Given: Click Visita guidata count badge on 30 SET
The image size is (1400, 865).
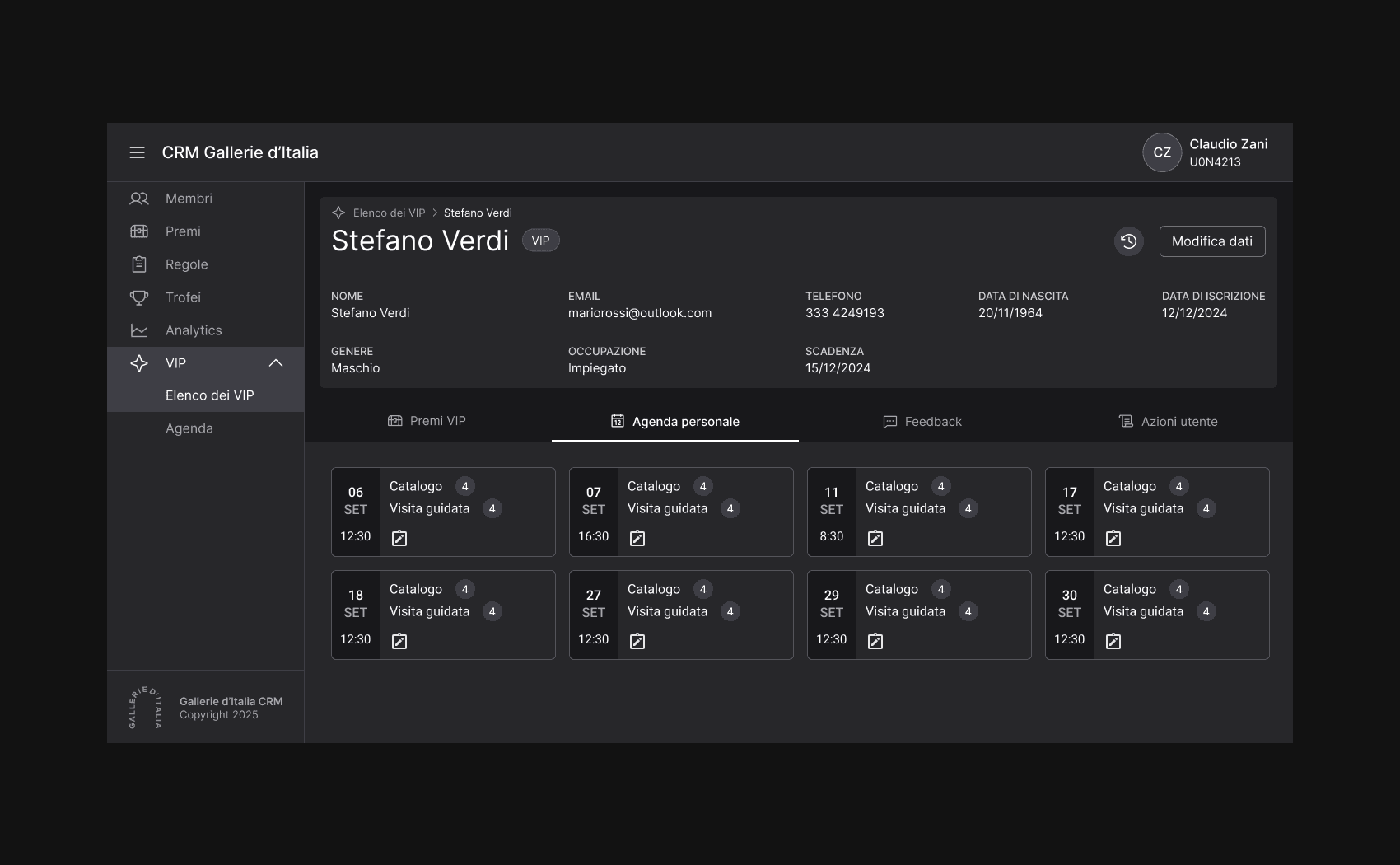Looking at the screenshot, I should [1206, 611].
